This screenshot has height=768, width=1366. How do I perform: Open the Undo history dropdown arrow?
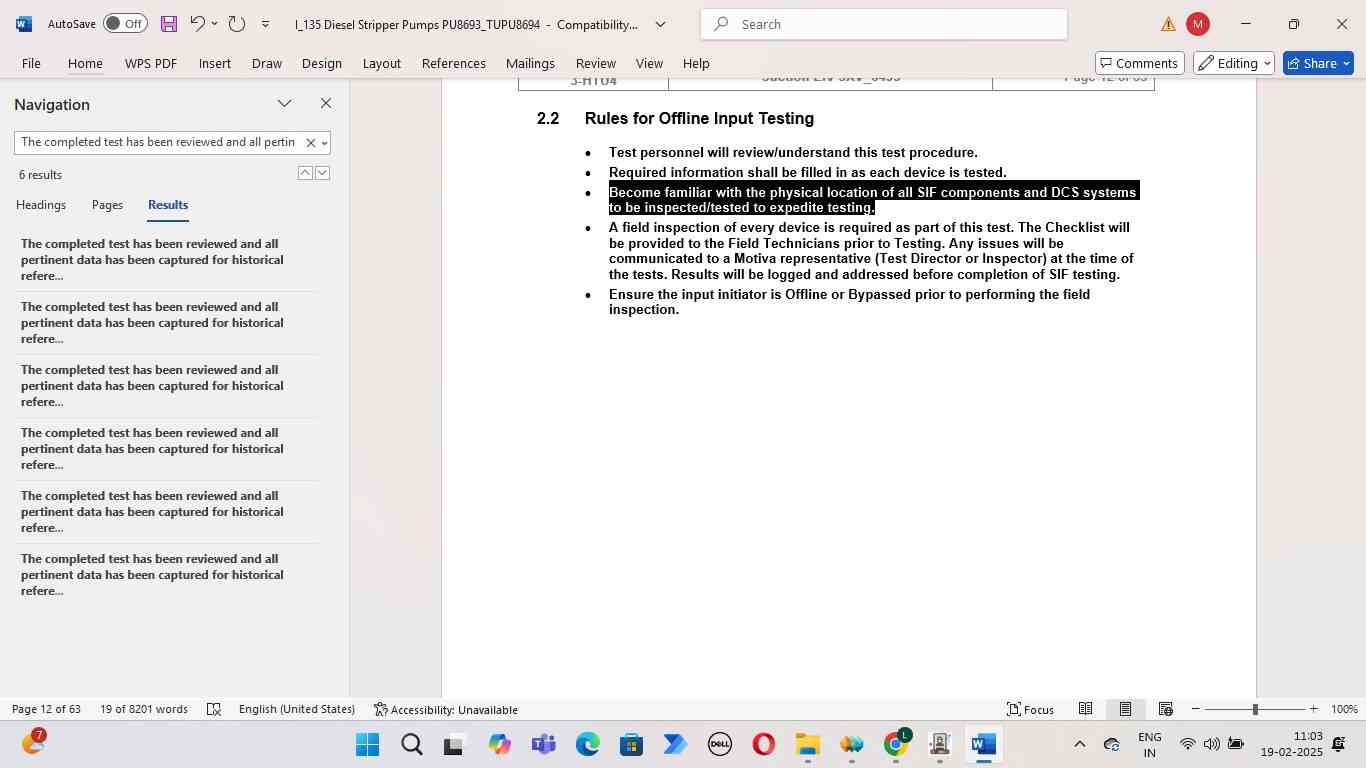(214, 23)
